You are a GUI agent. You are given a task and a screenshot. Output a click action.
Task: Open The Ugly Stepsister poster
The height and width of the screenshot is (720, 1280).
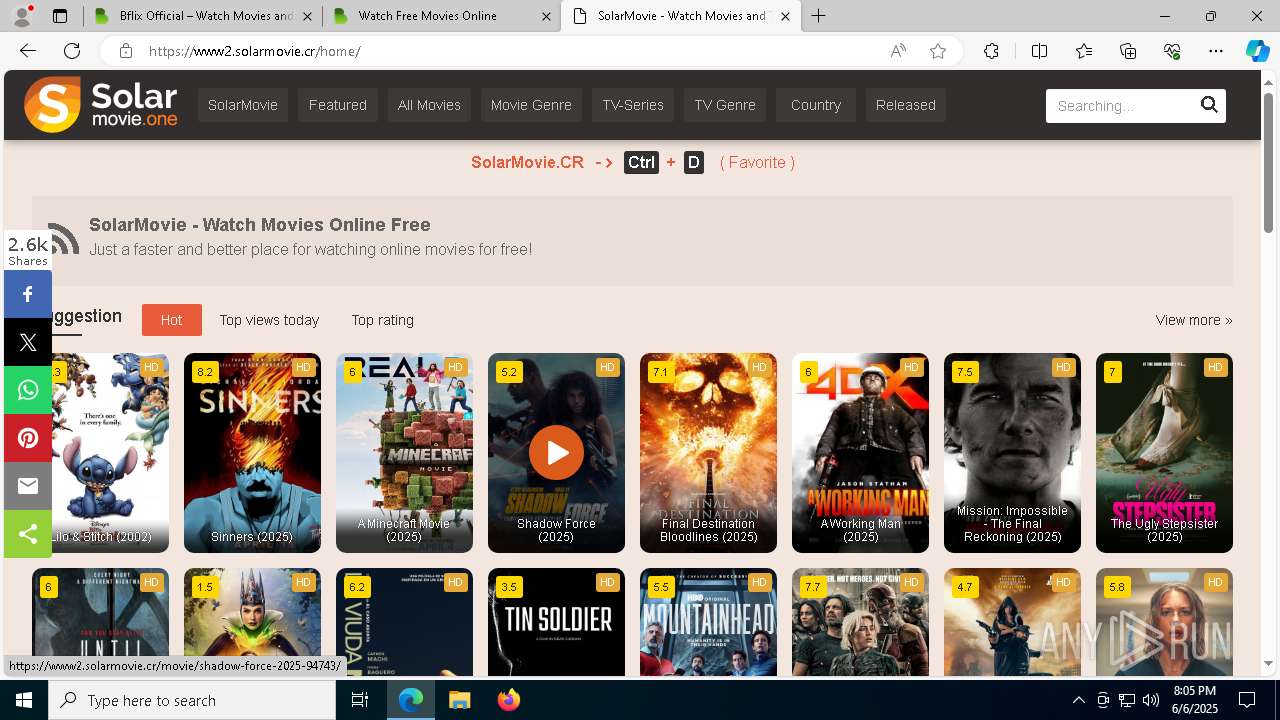pyautogui.click(x=1164, y=452)
